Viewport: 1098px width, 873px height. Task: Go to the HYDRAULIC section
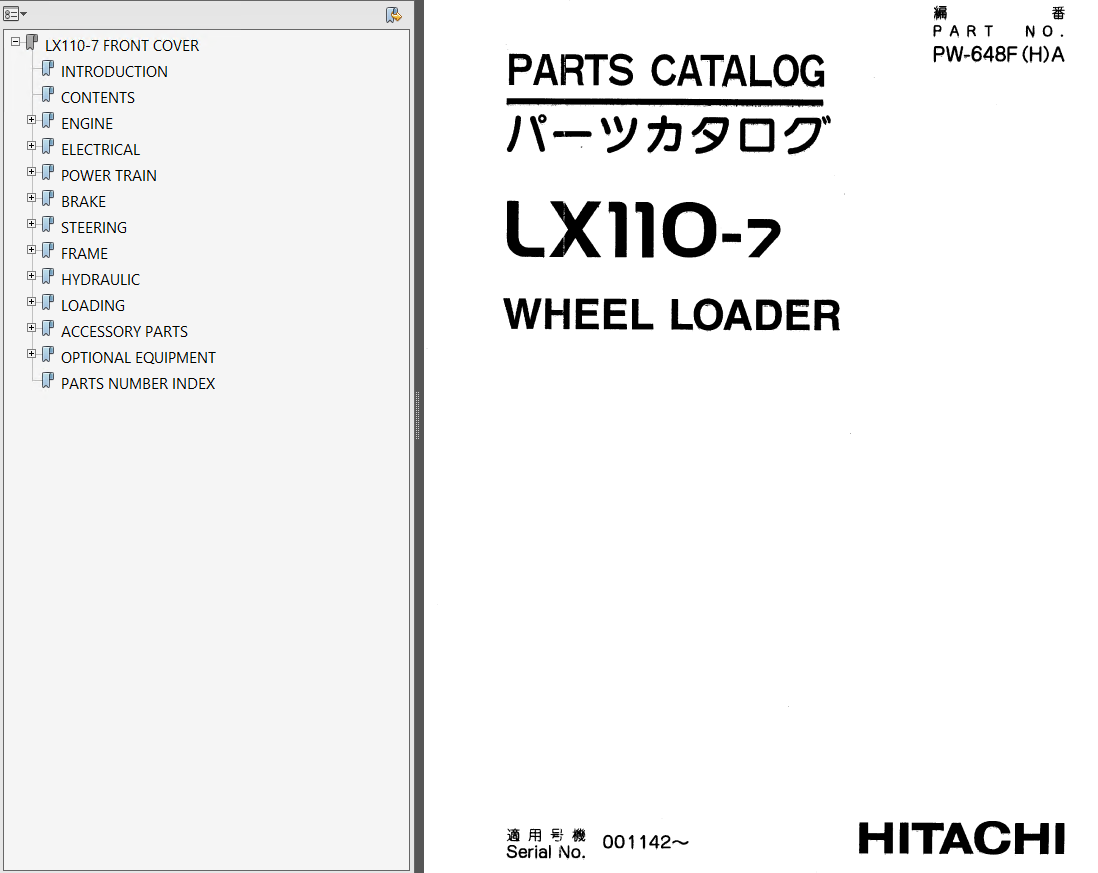[x=100, y=279]
